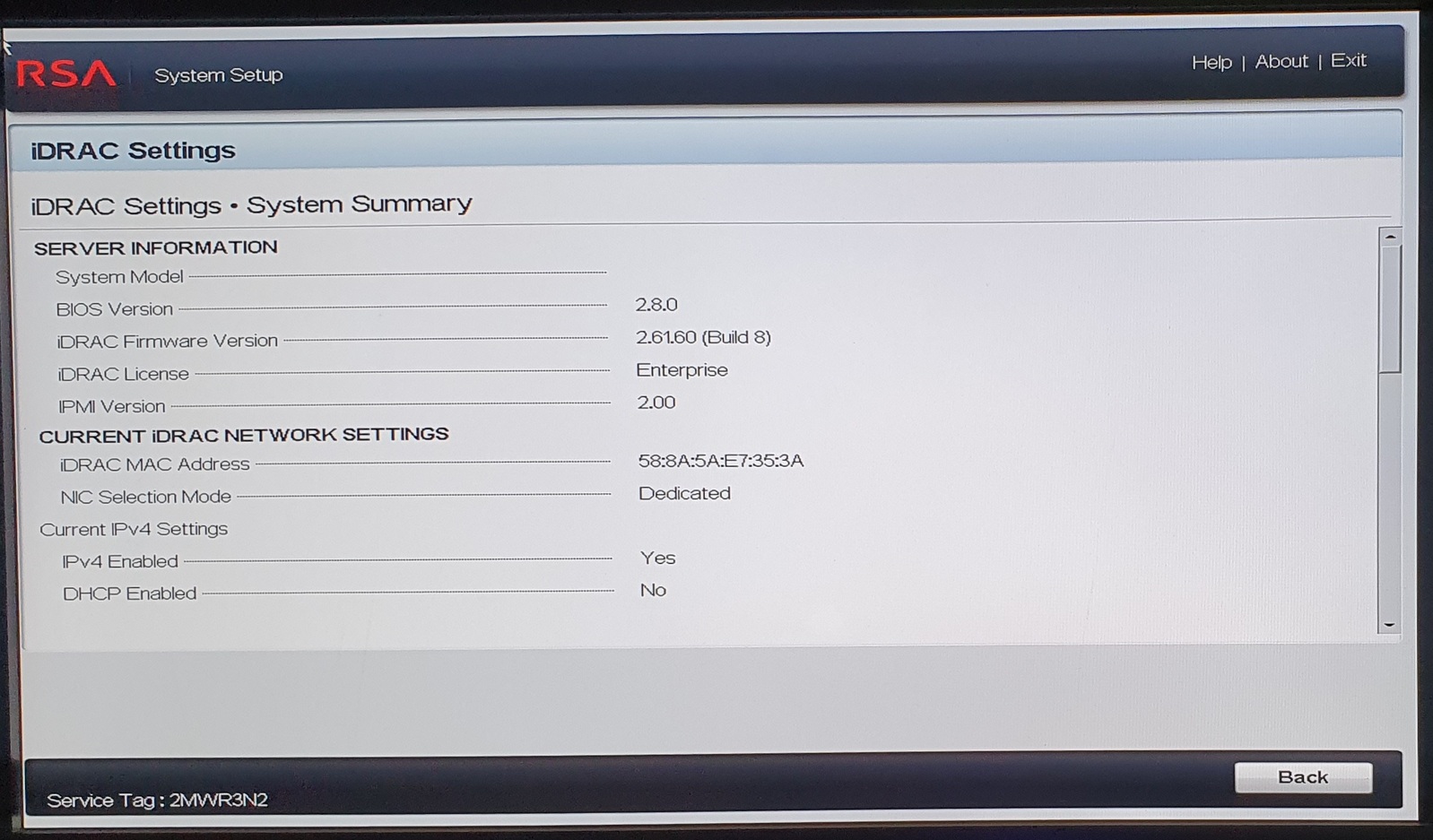Select the DHCP Enabled label
Screen dimensions: 1433x840
click(129, 593)
